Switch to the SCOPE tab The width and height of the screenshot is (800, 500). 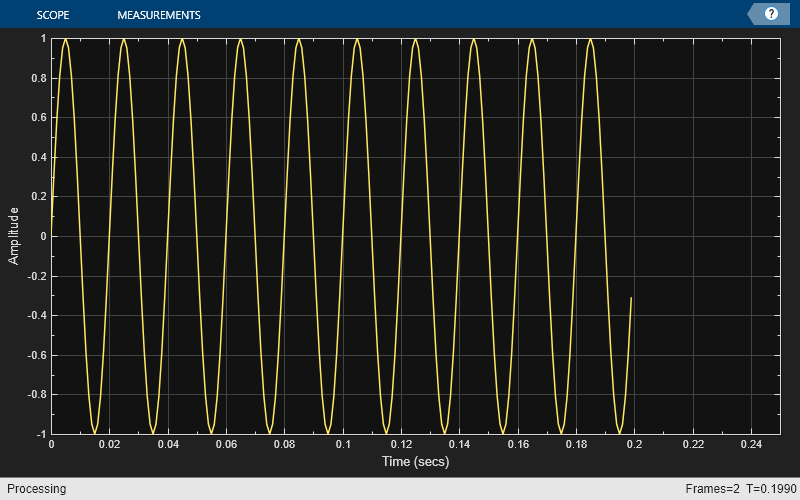tap(53, 15)
